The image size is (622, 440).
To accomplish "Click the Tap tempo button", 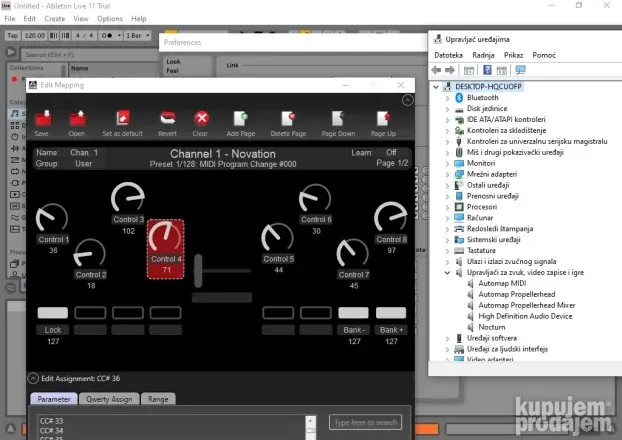I will [13, 35].
